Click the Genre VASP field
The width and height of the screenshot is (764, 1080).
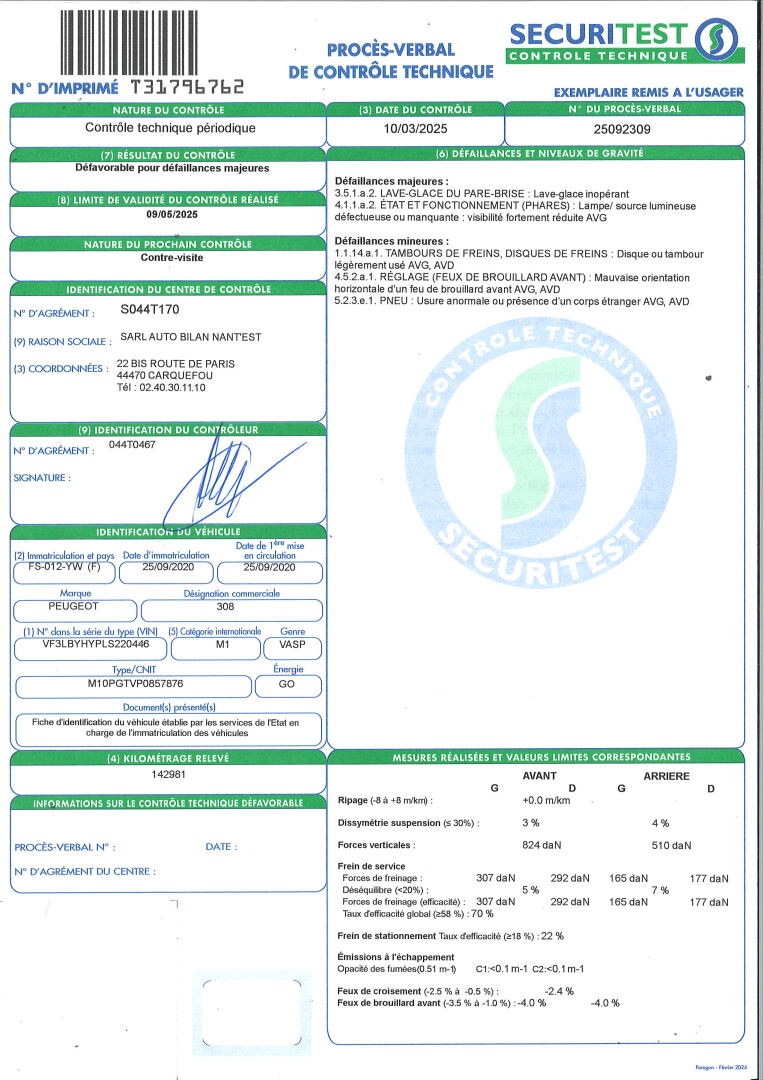coord(292,649)
